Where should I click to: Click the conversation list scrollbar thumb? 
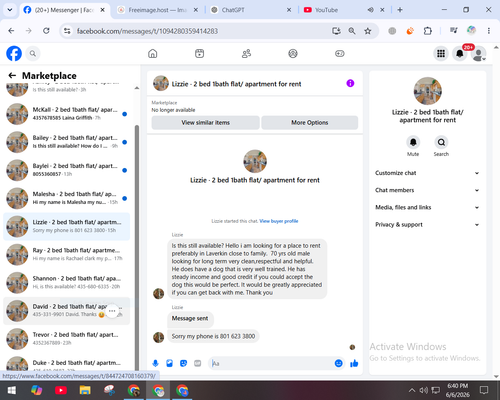click(137, 248)
